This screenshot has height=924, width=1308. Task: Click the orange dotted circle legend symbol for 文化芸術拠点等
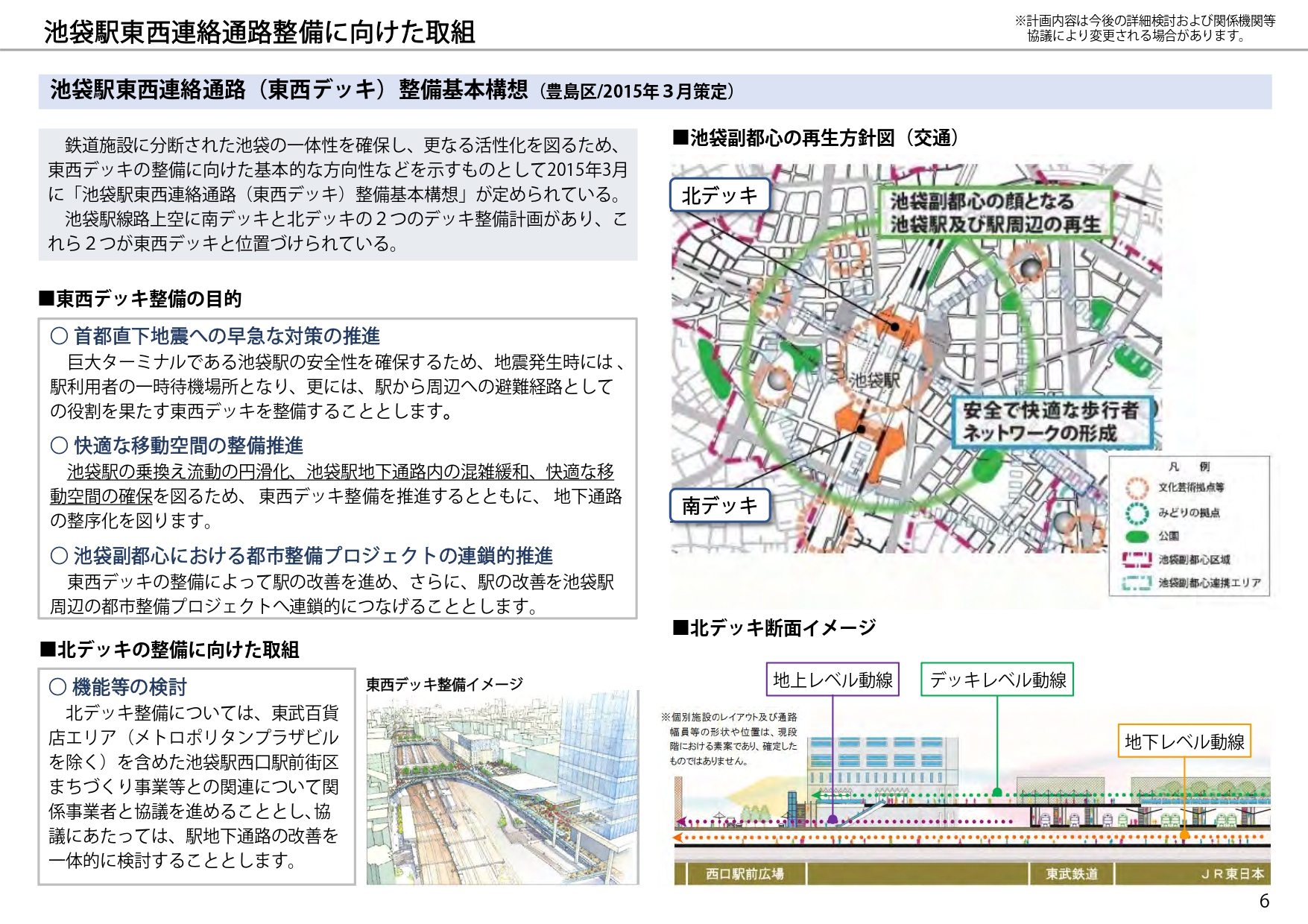pos(1137,488)
